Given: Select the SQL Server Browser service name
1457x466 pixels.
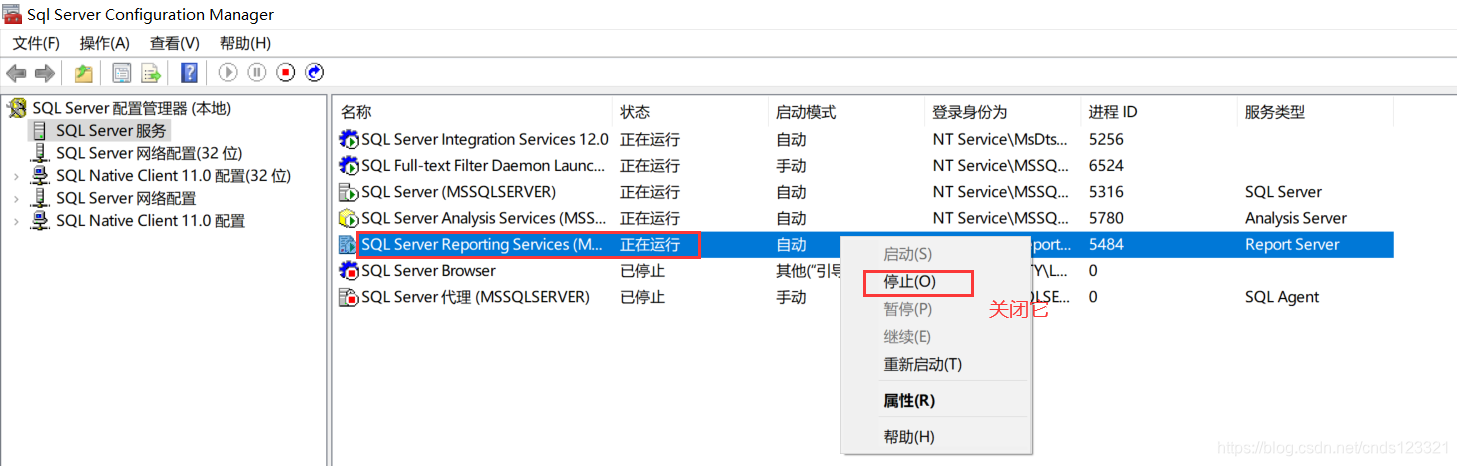Looking at the screenshot, I should point(428,271).
